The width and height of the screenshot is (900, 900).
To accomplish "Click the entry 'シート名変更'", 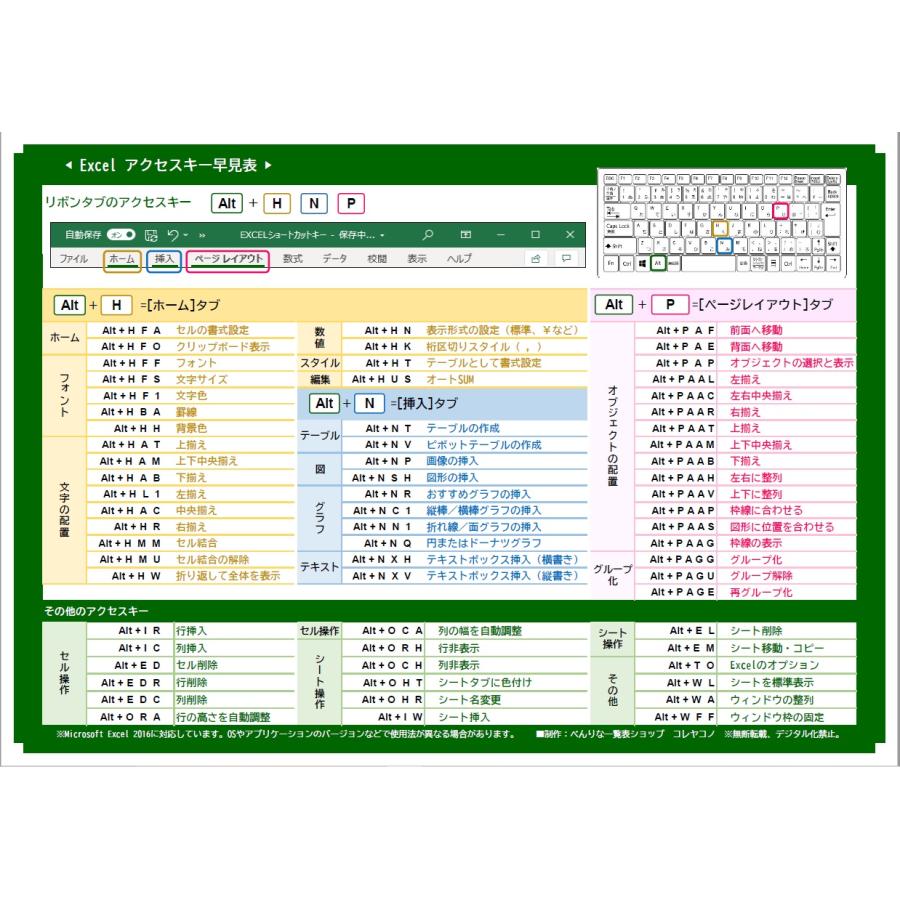I will click(470, 700).
